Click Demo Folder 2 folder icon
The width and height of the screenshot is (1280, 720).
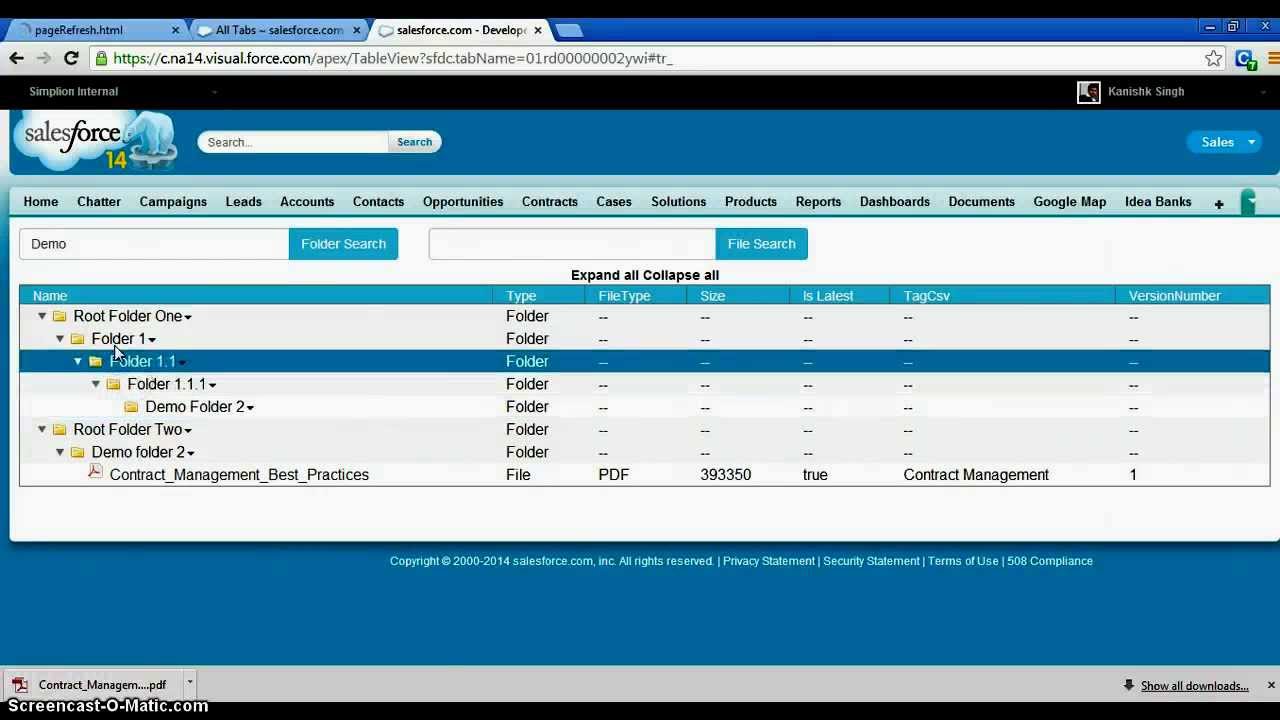pos(132,407)
